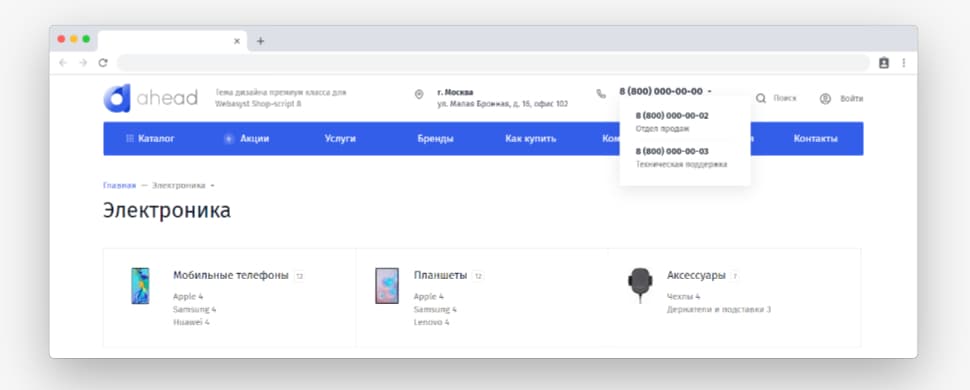Image resolution: width=970 pixels, height=390 pixels.
Task: Click the mobile phone product image
Action: pyautogui.click(x=140, y=285)
